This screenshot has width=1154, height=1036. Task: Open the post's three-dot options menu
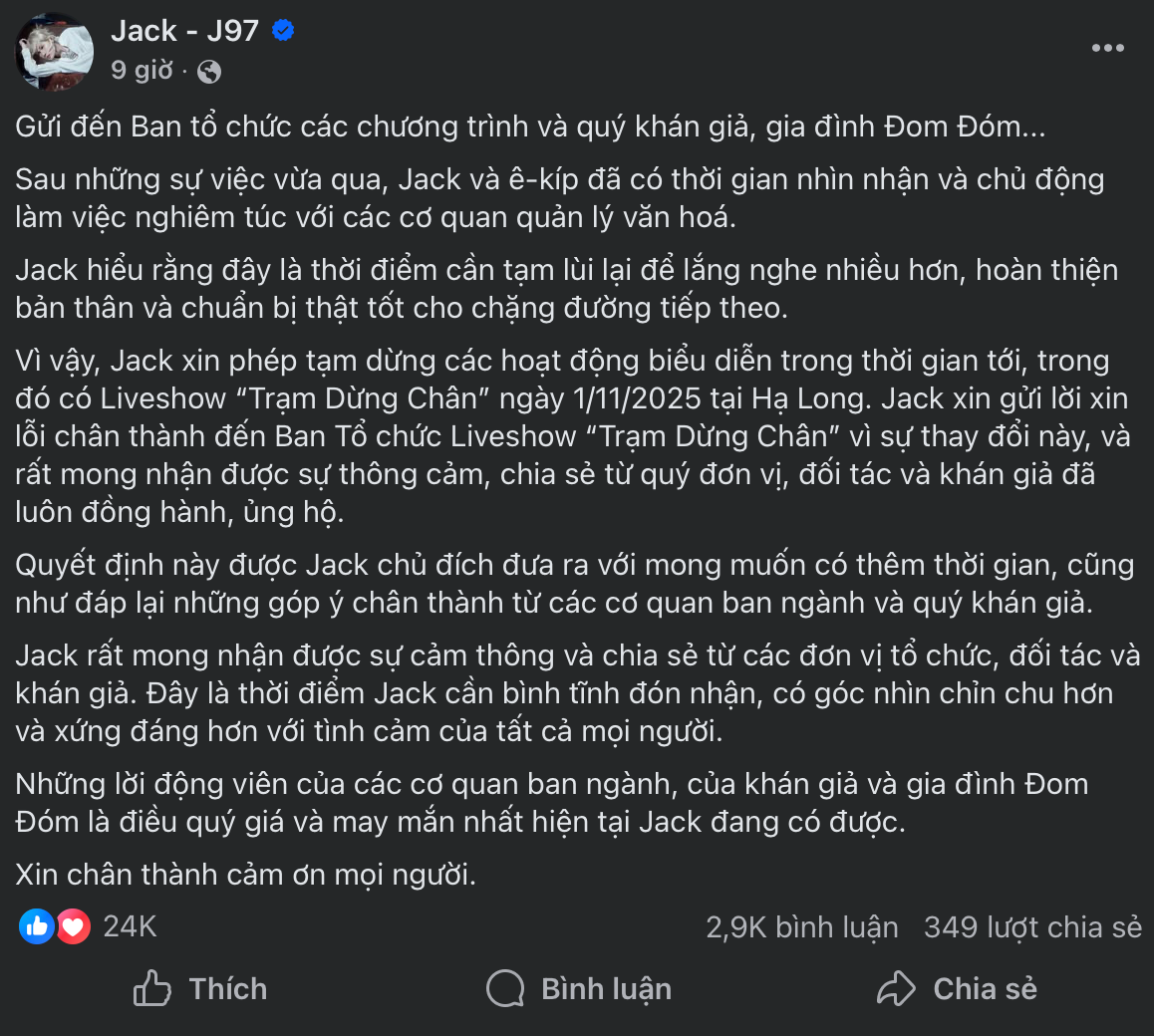click(1107, 48)
